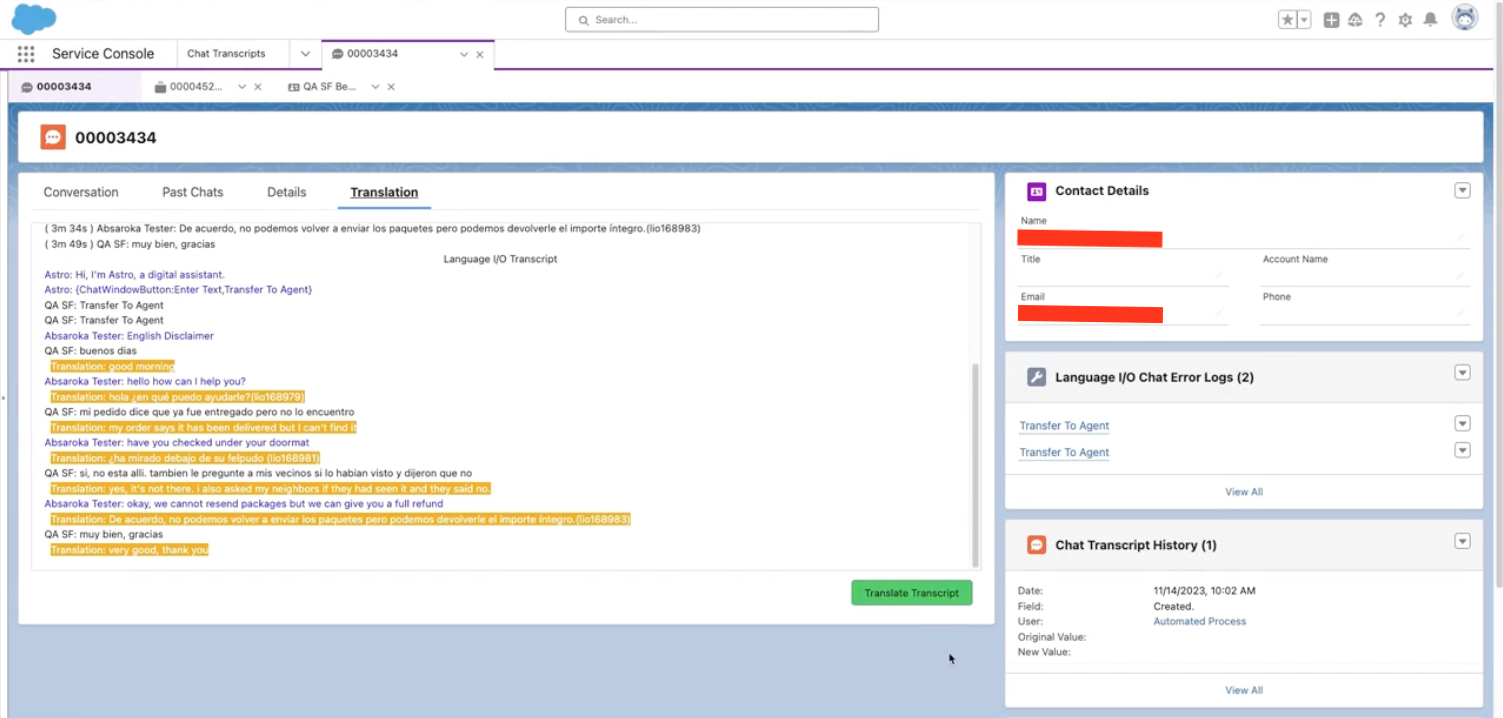Open the Contact Details card dropdown menu
Image resolution: width=1503 pixels, height=718 pixels.
click(x=1462, y=190)
